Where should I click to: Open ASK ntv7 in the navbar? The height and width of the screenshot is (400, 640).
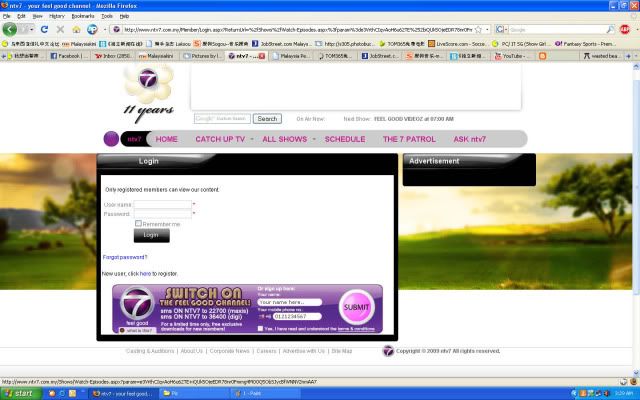click(469, 139)
